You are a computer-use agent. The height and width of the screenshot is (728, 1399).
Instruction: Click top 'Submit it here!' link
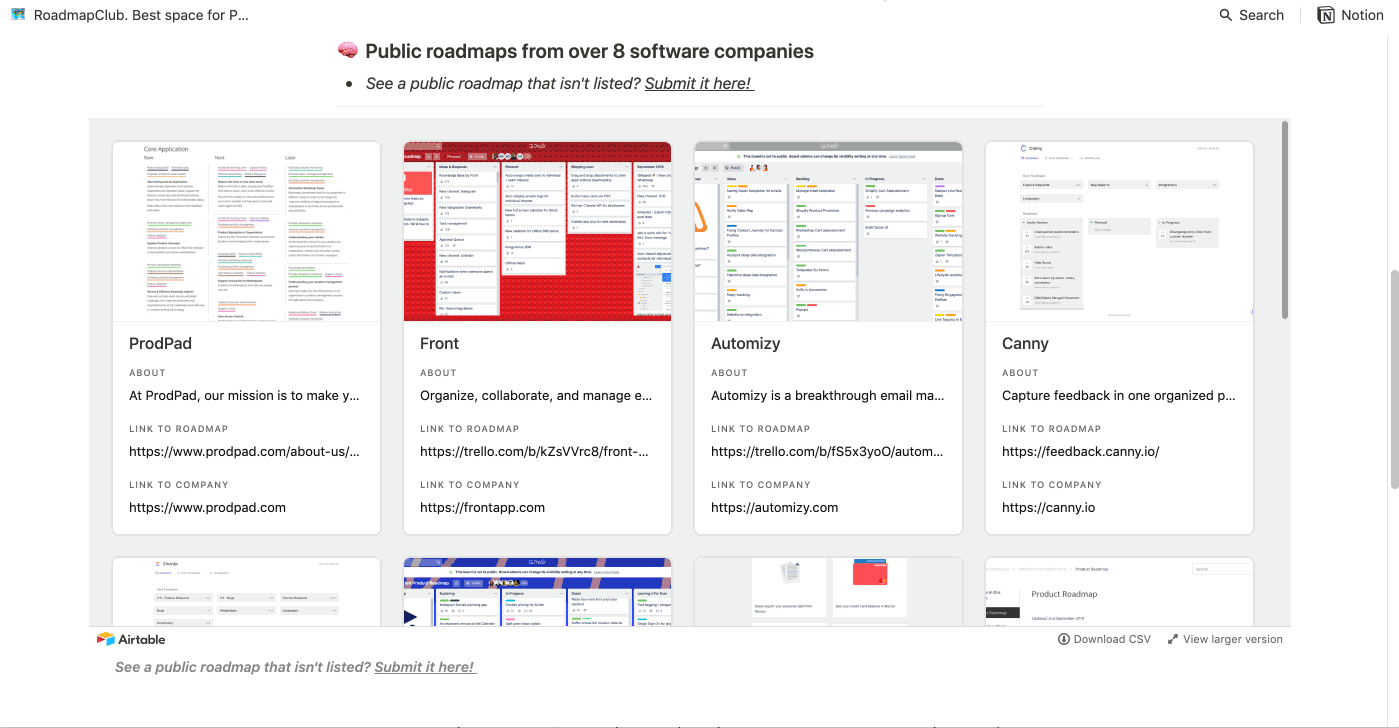click(x=699, y=83)
